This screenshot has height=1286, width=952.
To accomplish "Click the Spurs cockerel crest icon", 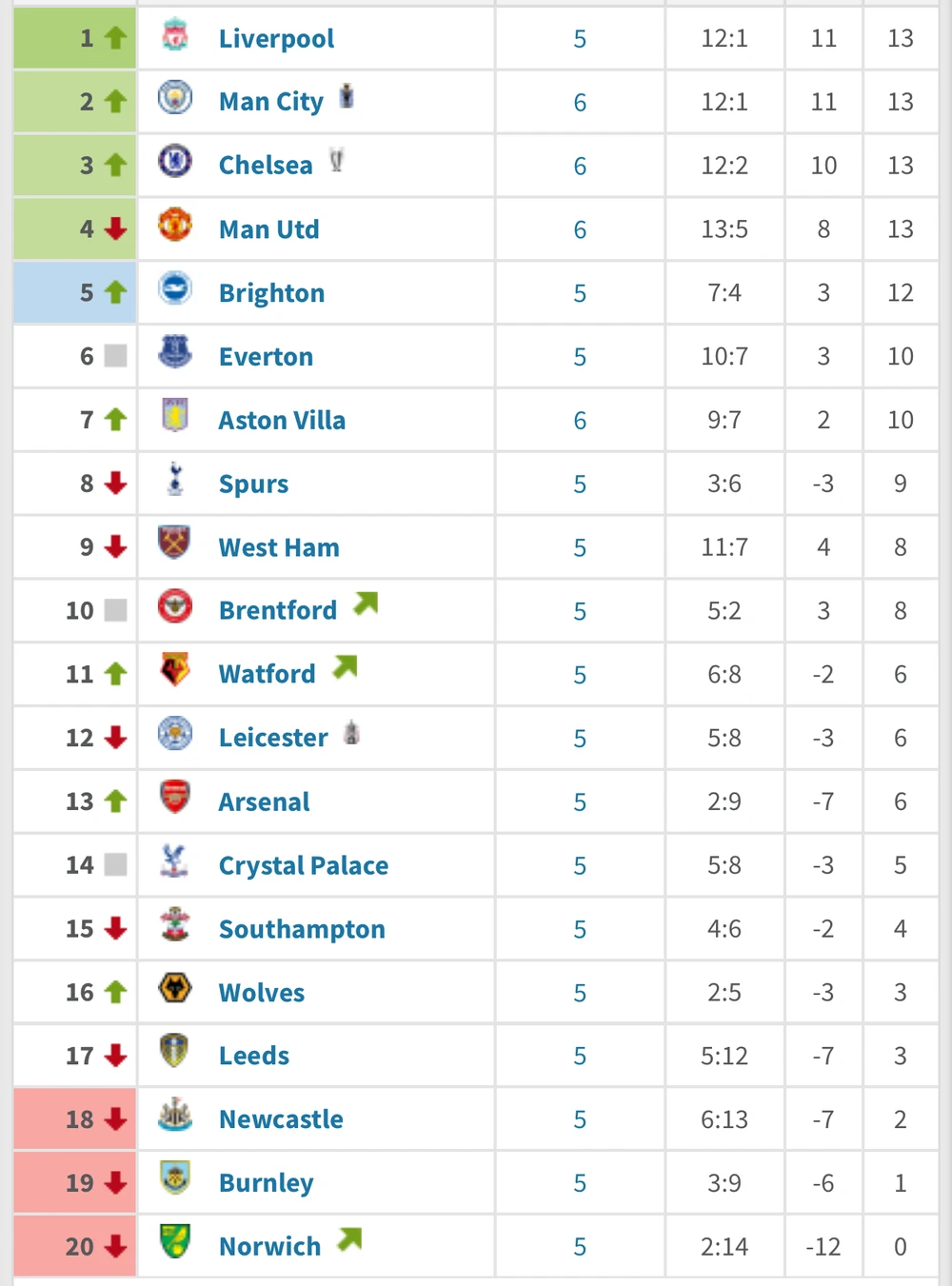I will point(175,480).
